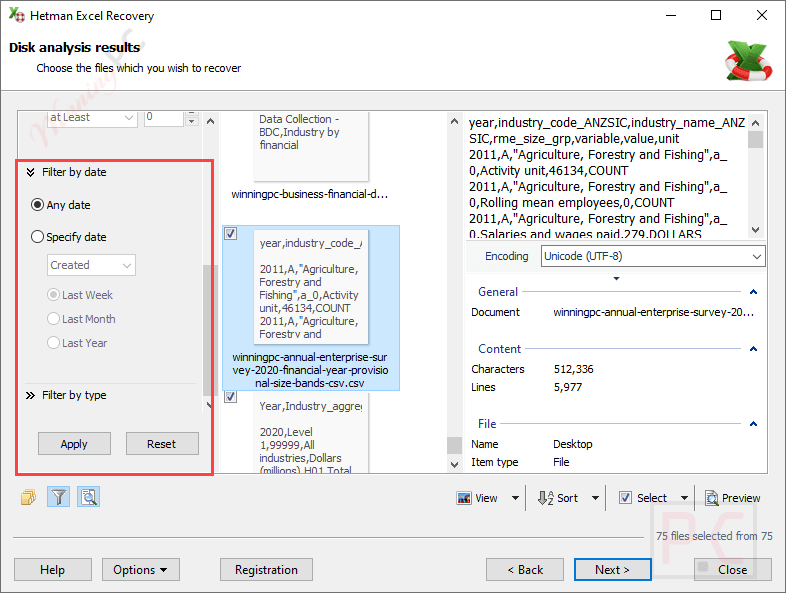Collapse the General section
Image resolution: width=786 pixels, height=593 pixels.
click(753, 292)
